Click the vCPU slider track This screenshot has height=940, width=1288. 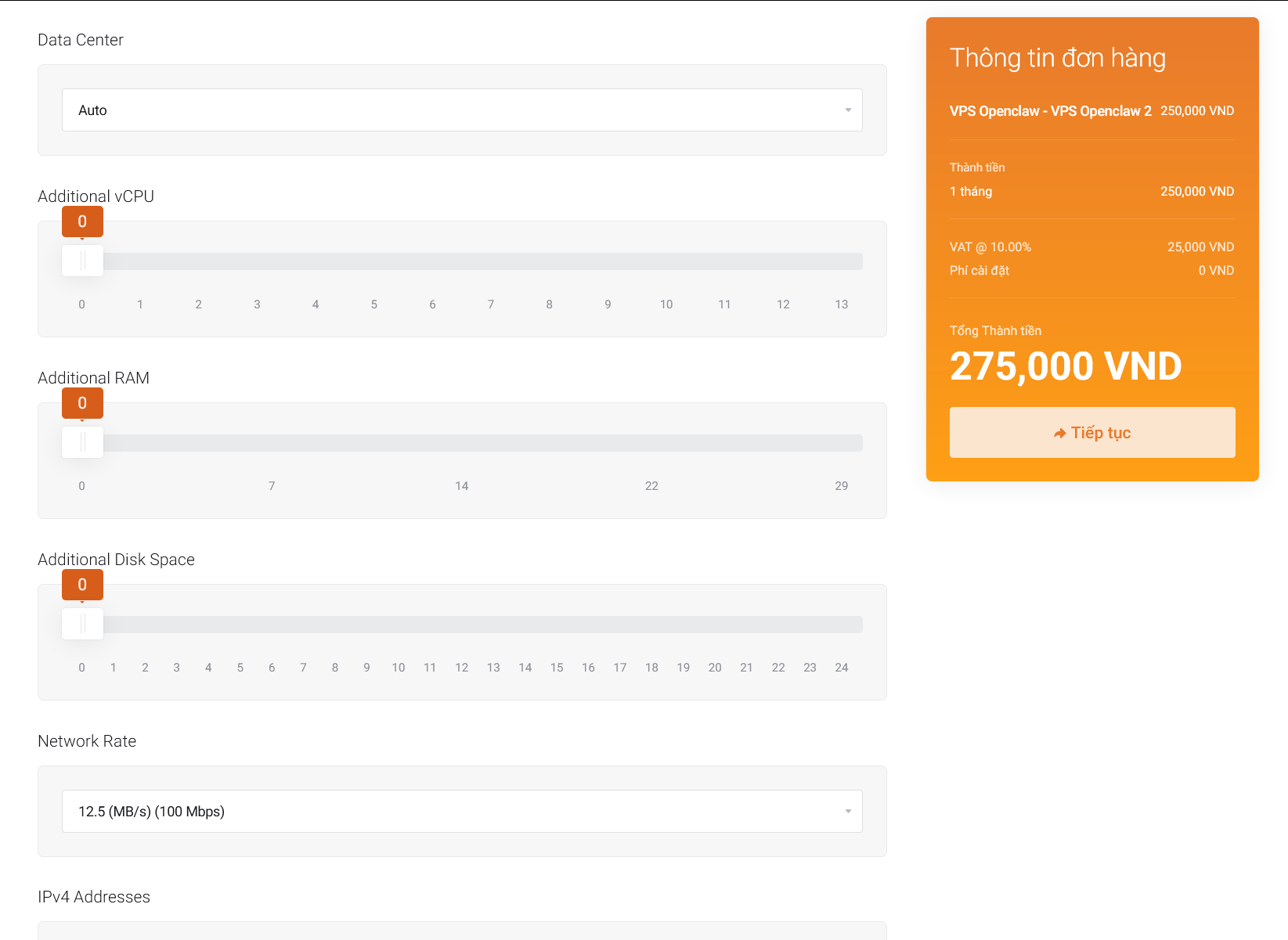point(462,261)
